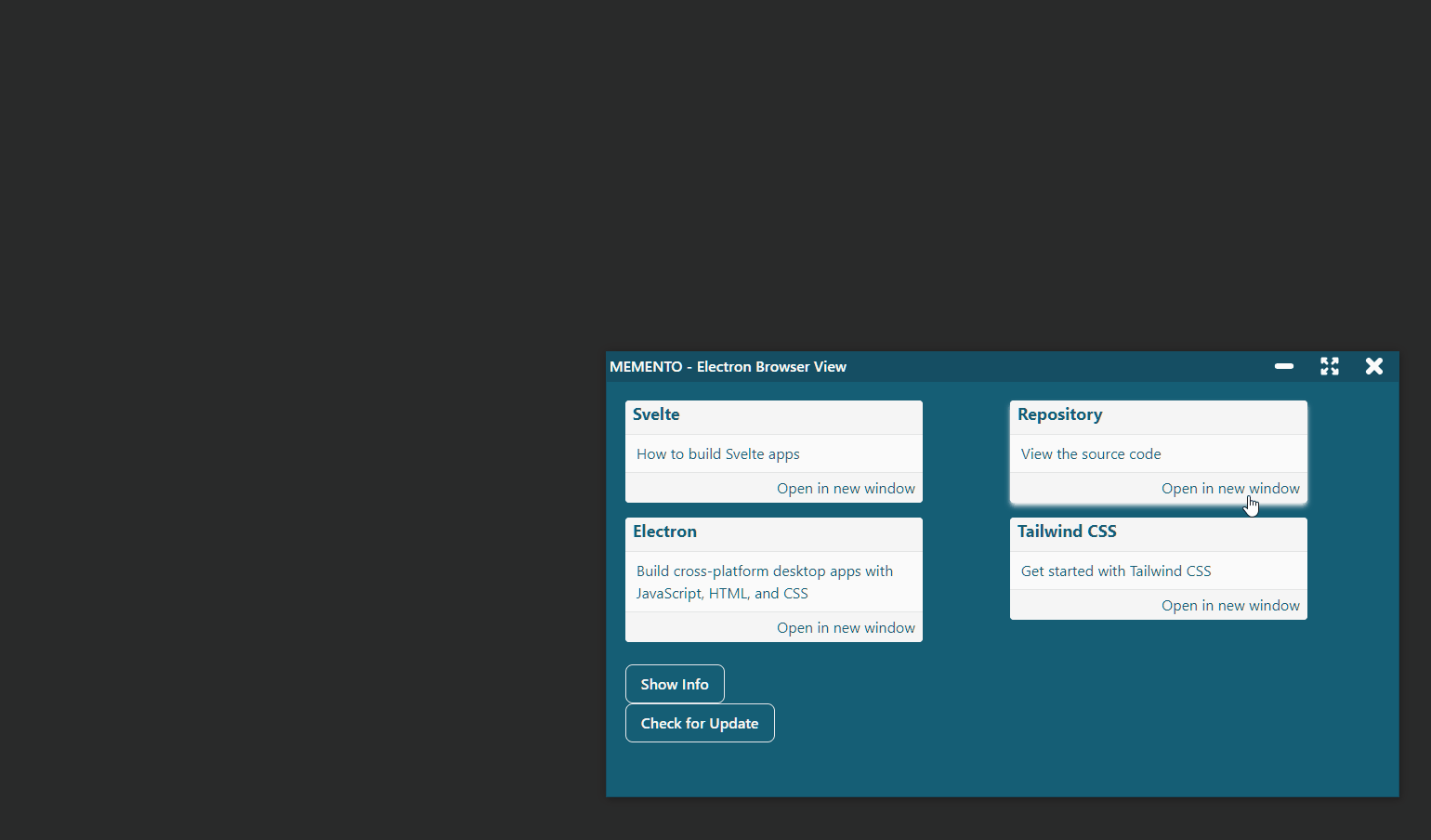Open Electron card in new window
The height and width of the screenshot is (840, 1431).
coord(846,628)
